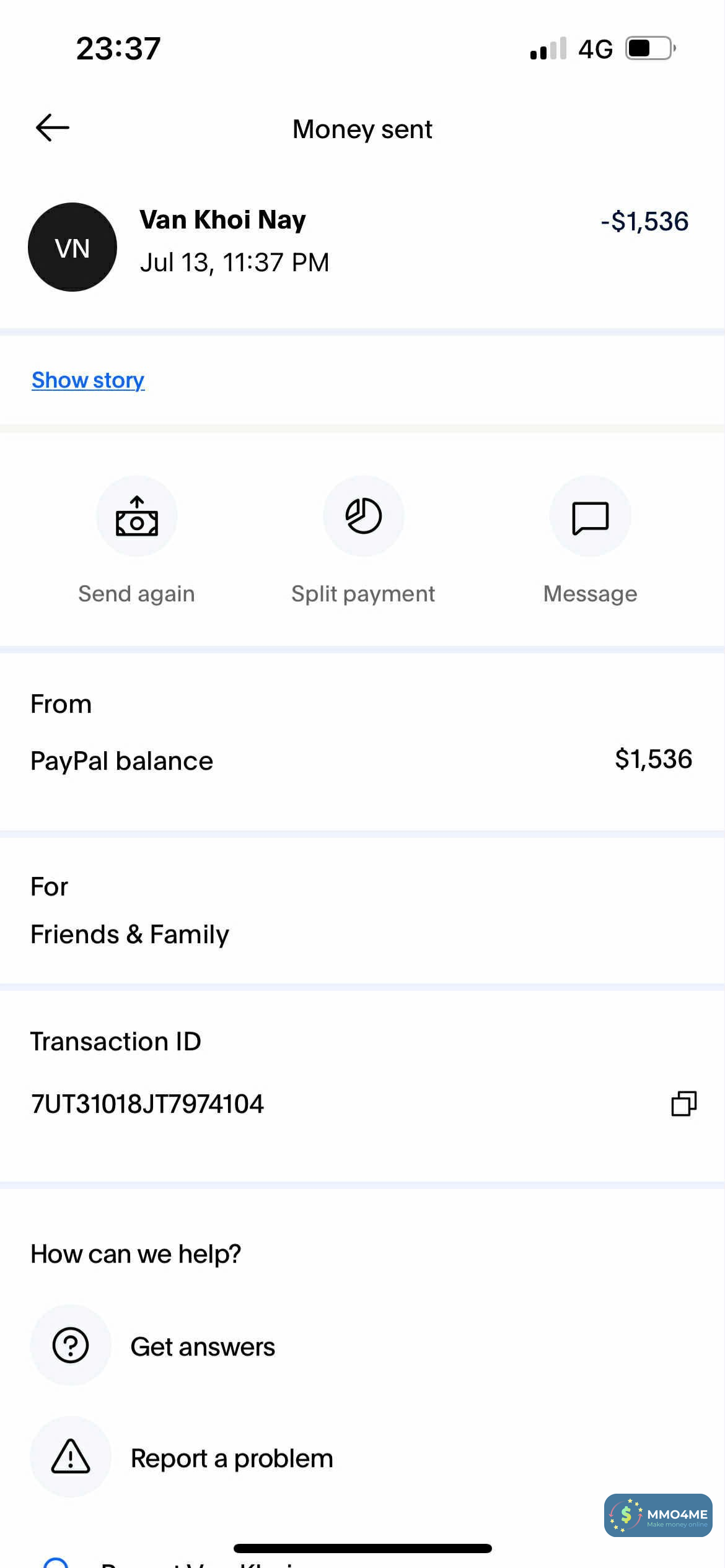Tap the battery icon in status bar
Image resolution: width=725 pixels, height=1568 pixels.
649,48
